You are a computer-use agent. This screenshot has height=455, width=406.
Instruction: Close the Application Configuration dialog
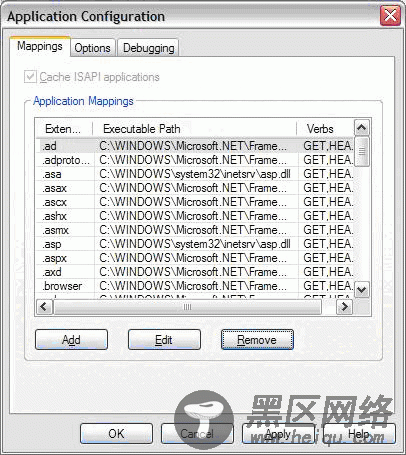pyautogui.click(x=390, y=15)
